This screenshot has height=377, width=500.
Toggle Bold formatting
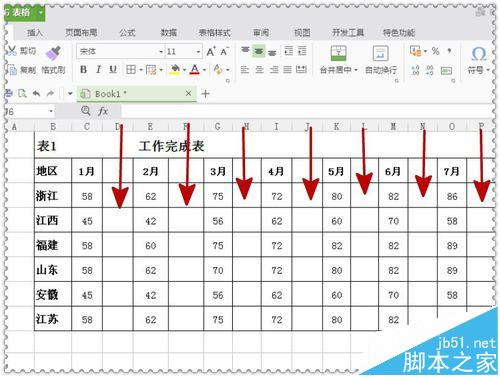(x=83, y=70)
